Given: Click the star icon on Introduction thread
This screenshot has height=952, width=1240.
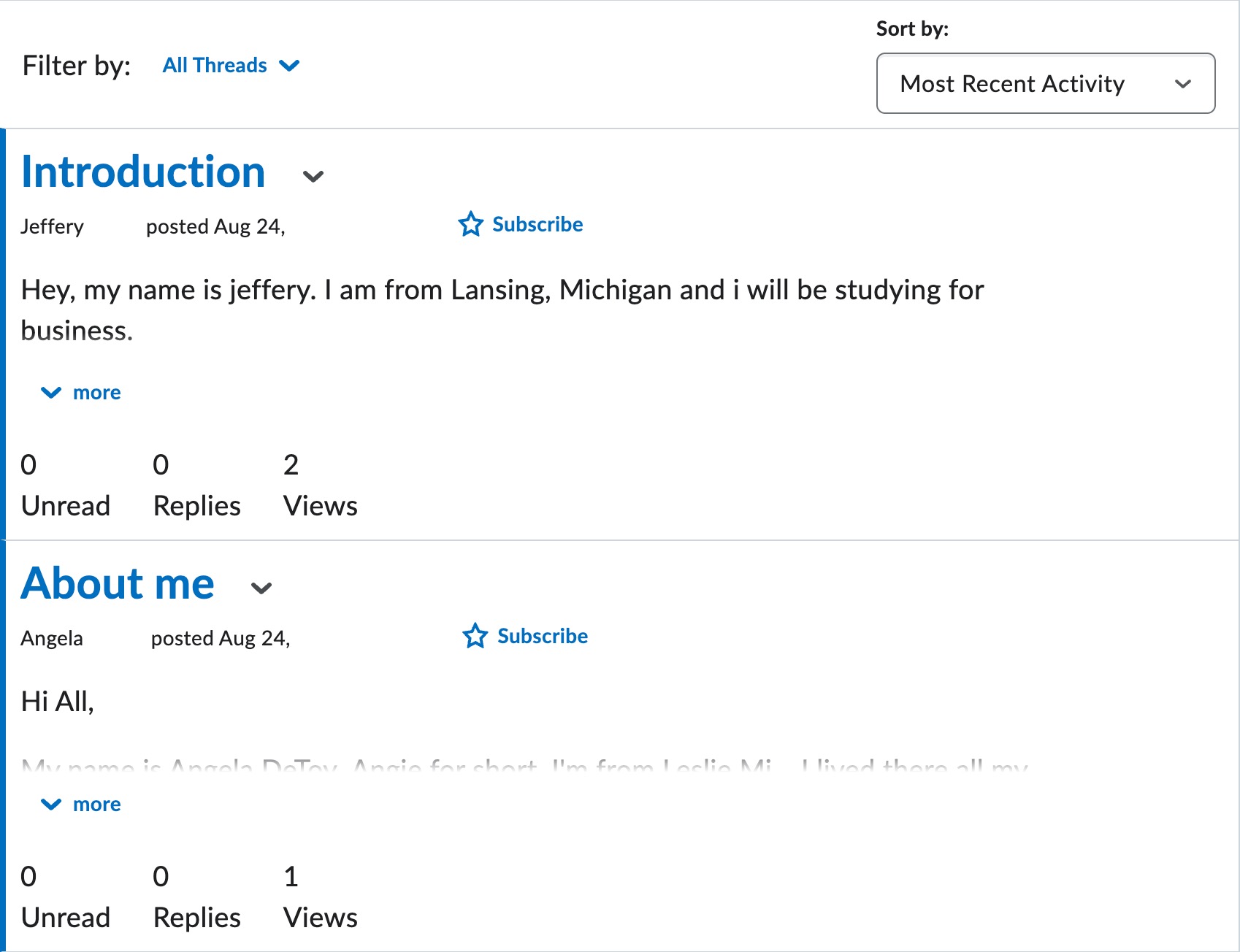Looking at the screenshot, I should pyautogui.click(x=470, y=224).
